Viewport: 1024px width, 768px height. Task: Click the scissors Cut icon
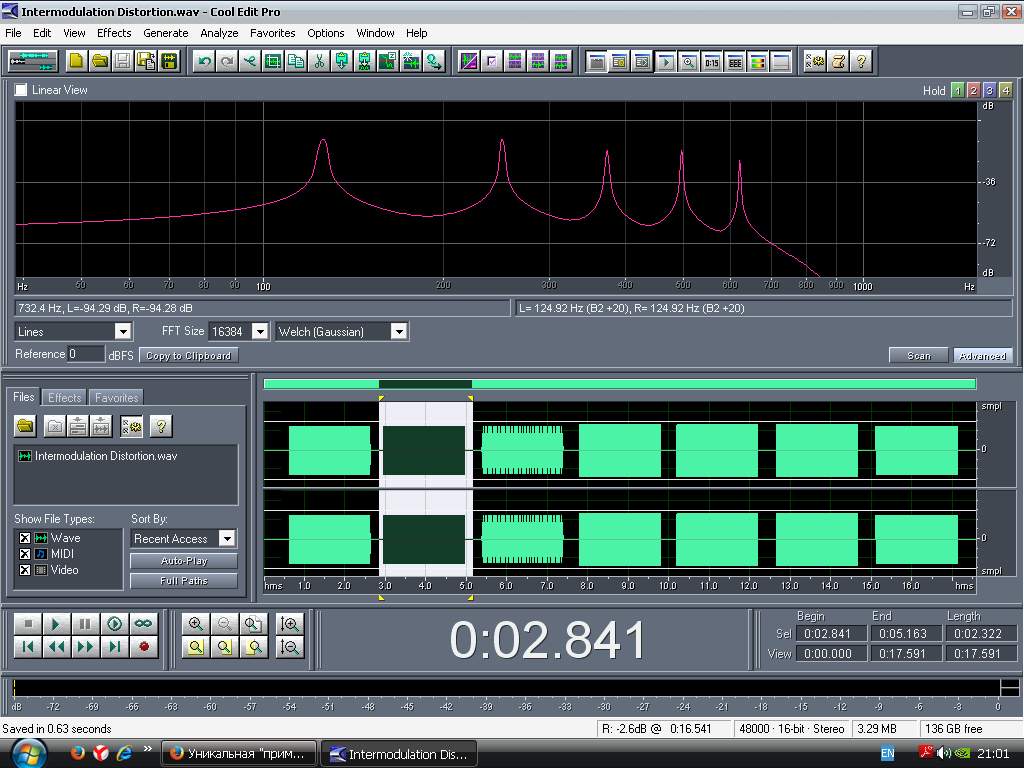(x=318, y=62)
